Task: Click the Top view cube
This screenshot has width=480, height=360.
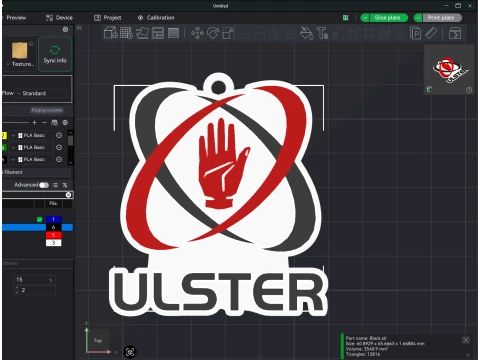Action: [98, 340]
